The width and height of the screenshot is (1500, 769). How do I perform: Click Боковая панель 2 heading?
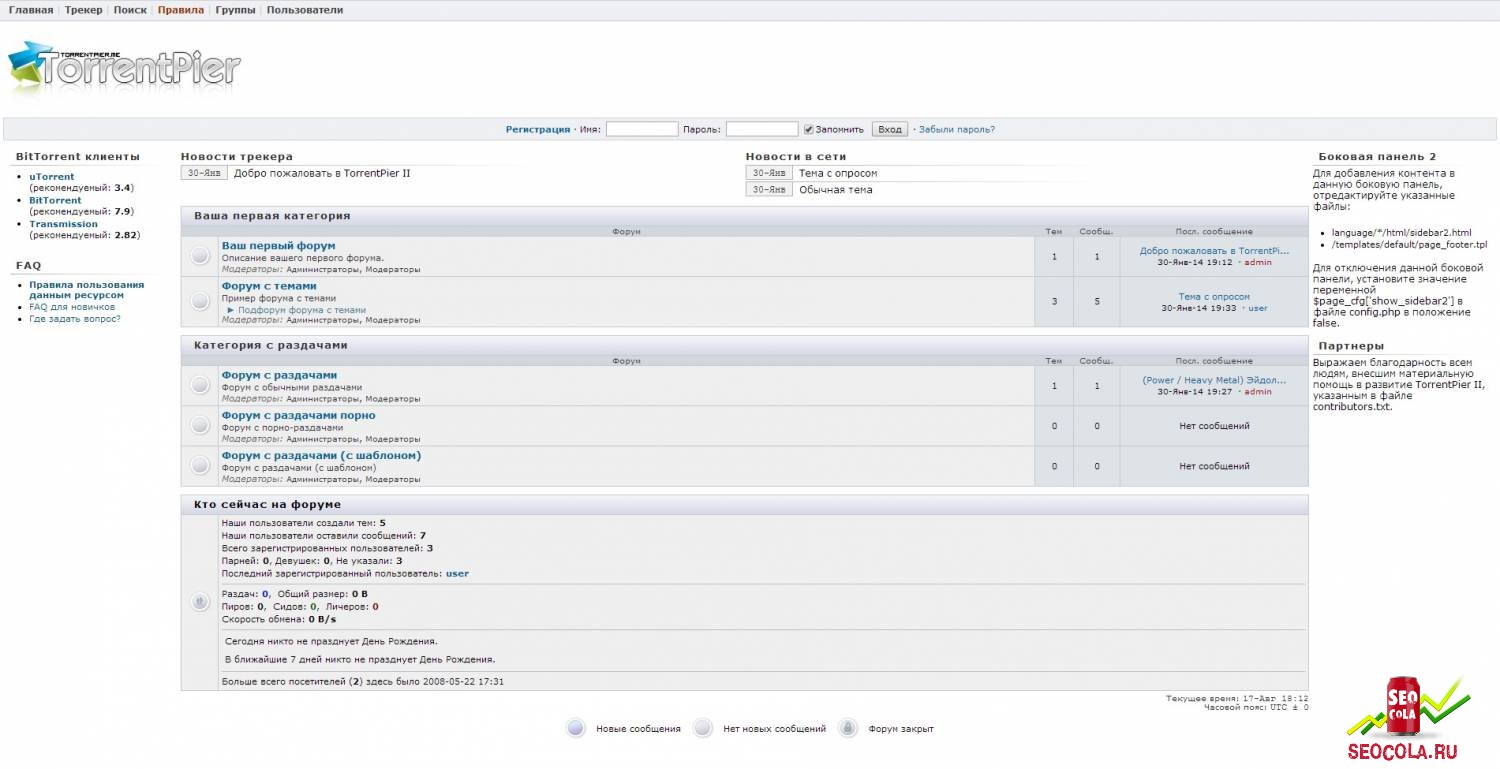(x=1377, y=157)
